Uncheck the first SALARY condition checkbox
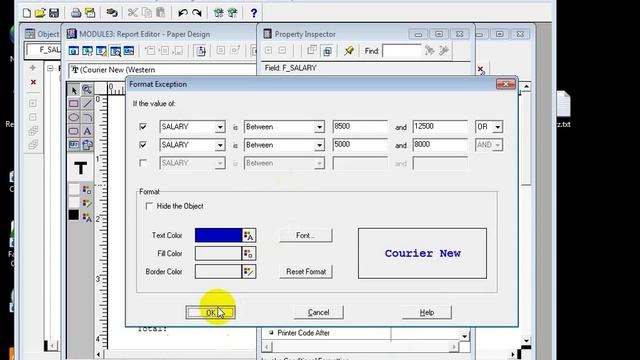Viewport: 640px width, 360px height. (x=143, y=127)
